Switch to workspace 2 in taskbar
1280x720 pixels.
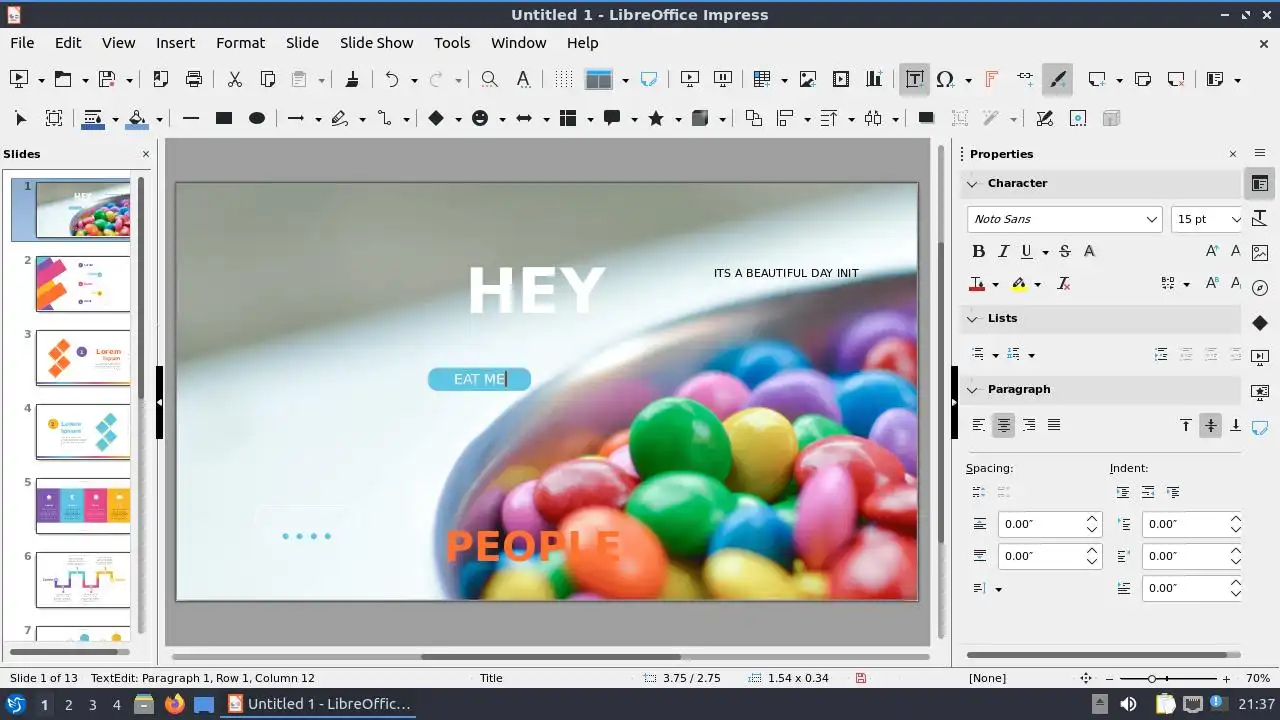click(68, 705)
